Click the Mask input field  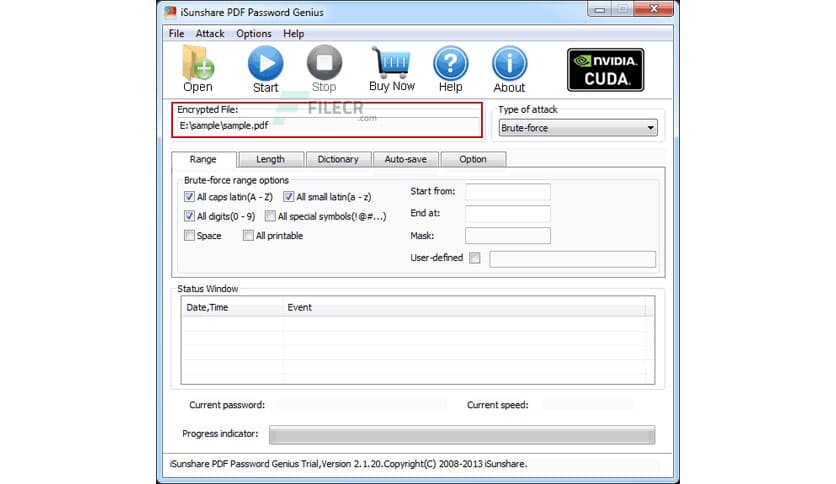click(508, 236)
